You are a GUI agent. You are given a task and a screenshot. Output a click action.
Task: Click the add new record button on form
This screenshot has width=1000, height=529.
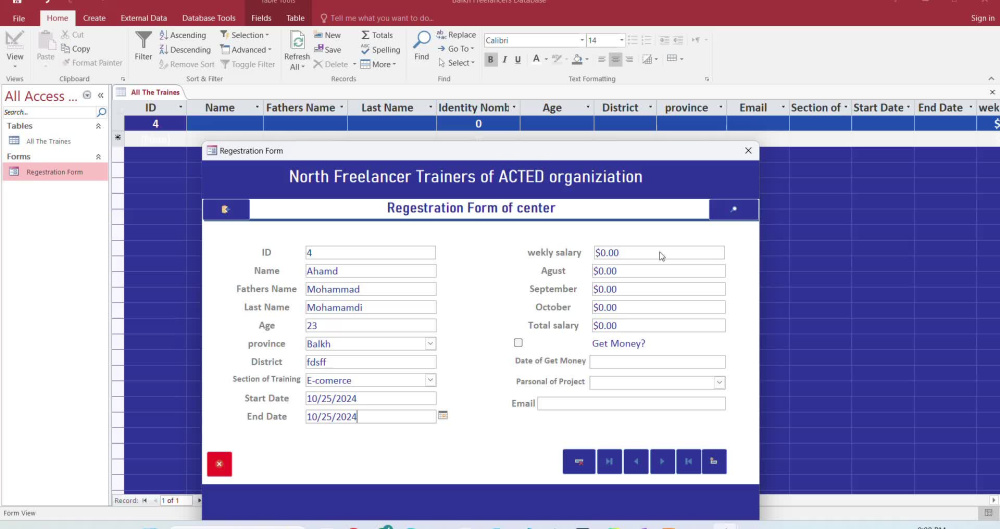714,461
